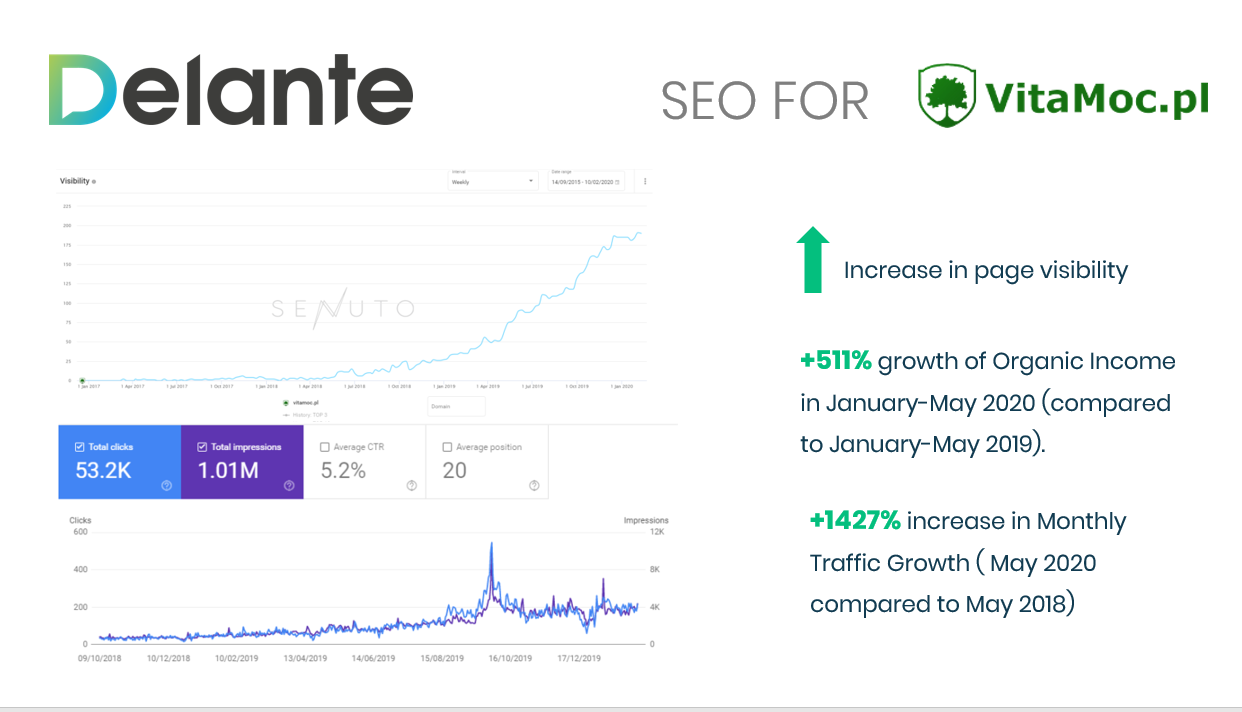
Task: Click the +511% growth figure
Action: tap(836, 361)
